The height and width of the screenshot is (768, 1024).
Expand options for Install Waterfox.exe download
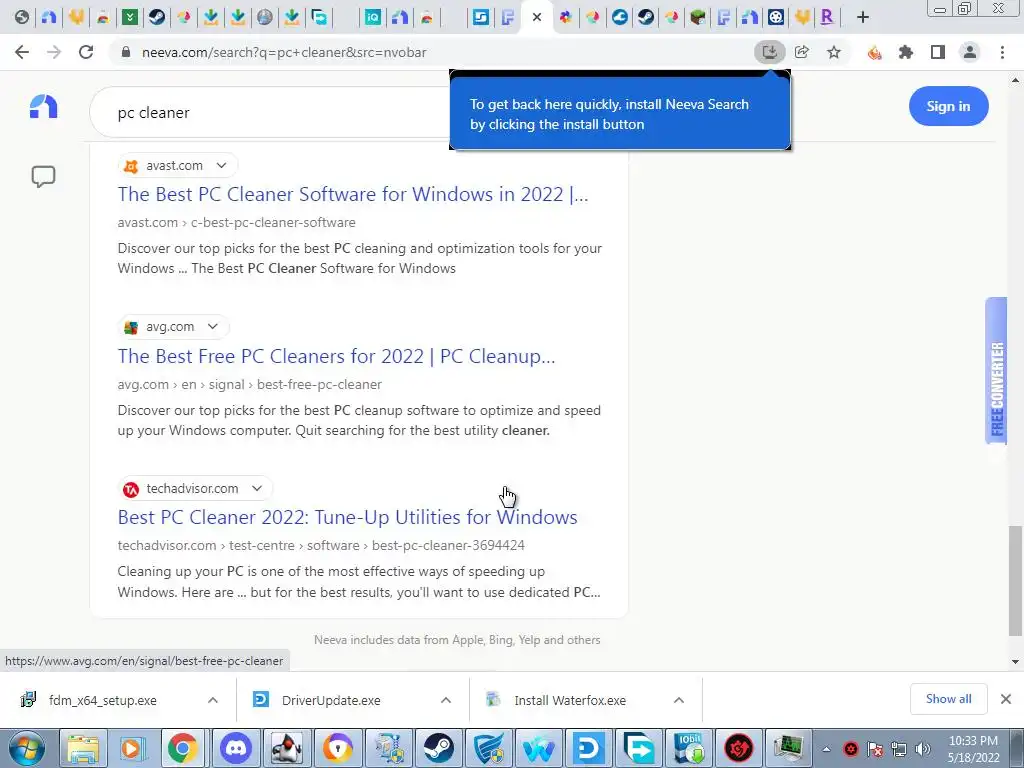pyautogui.click(x=679, y=700)
